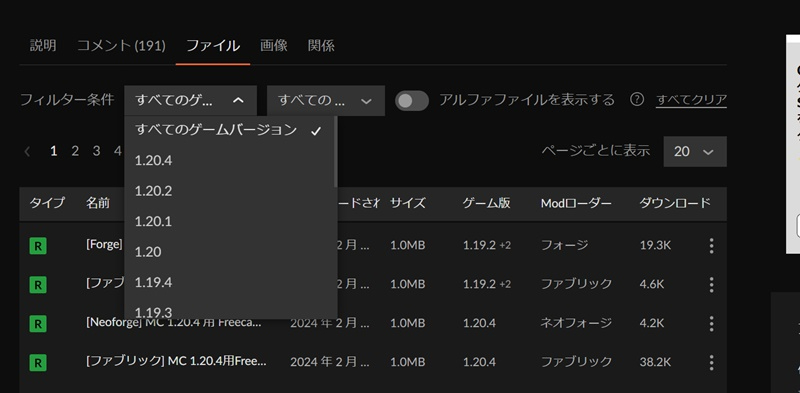
Task: Click the previous page arrow
Action: tap(28, 151)
